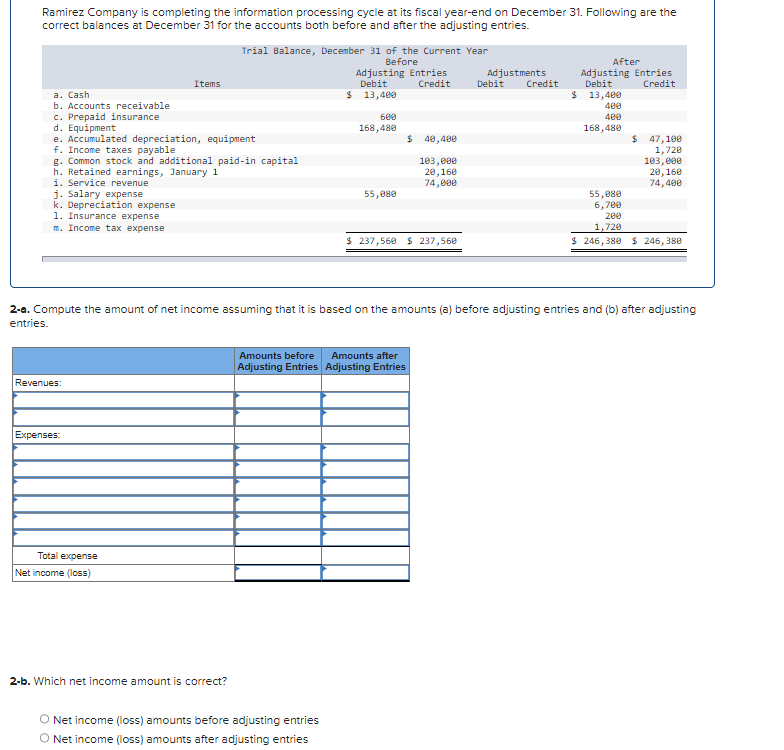Click the trial balance horizontal scrollbar
This screenshot has height=750, width=784.
(364, 259)
